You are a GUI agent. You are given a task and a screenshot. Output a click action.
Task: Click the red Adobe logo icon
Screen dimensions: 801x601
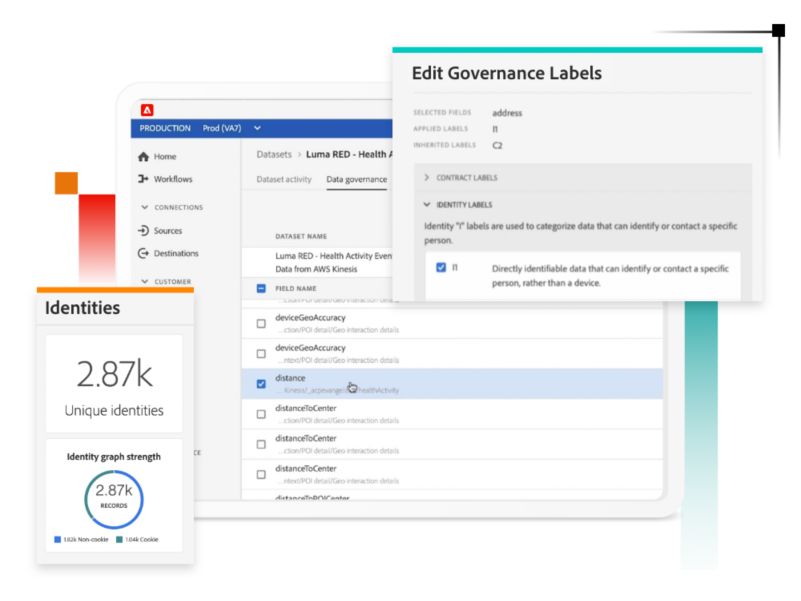(x=147, y=110)
